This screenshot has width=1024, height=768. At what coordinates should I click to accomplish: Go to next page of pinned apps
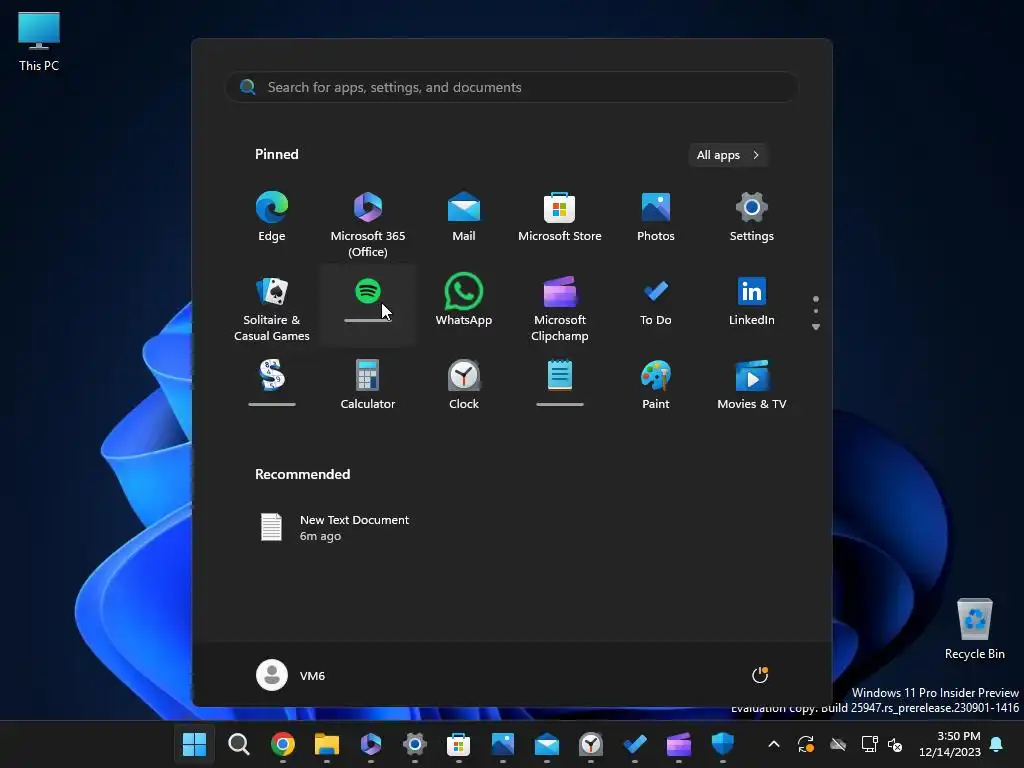816,327
